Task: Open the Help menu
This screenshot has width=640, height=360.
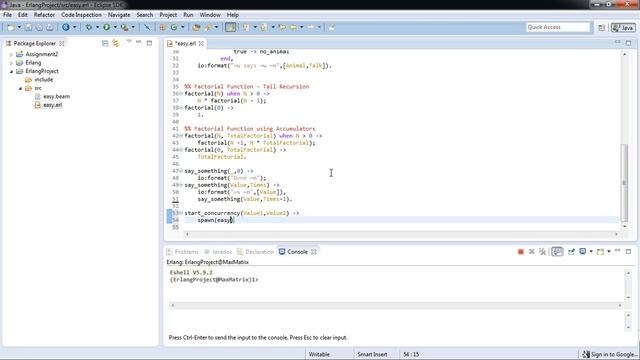Action: 233,15
